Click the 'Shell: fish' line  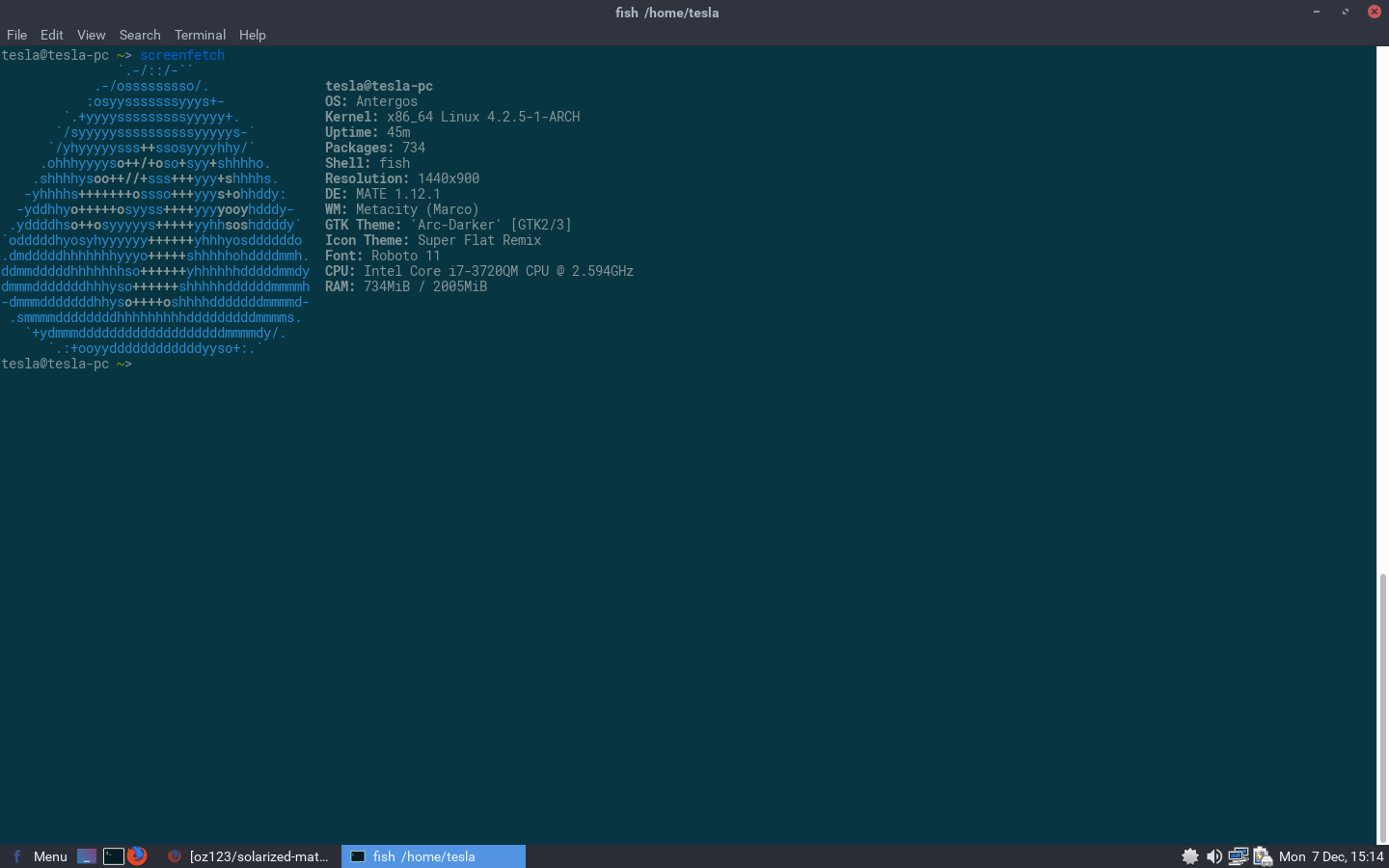(368, 163)
